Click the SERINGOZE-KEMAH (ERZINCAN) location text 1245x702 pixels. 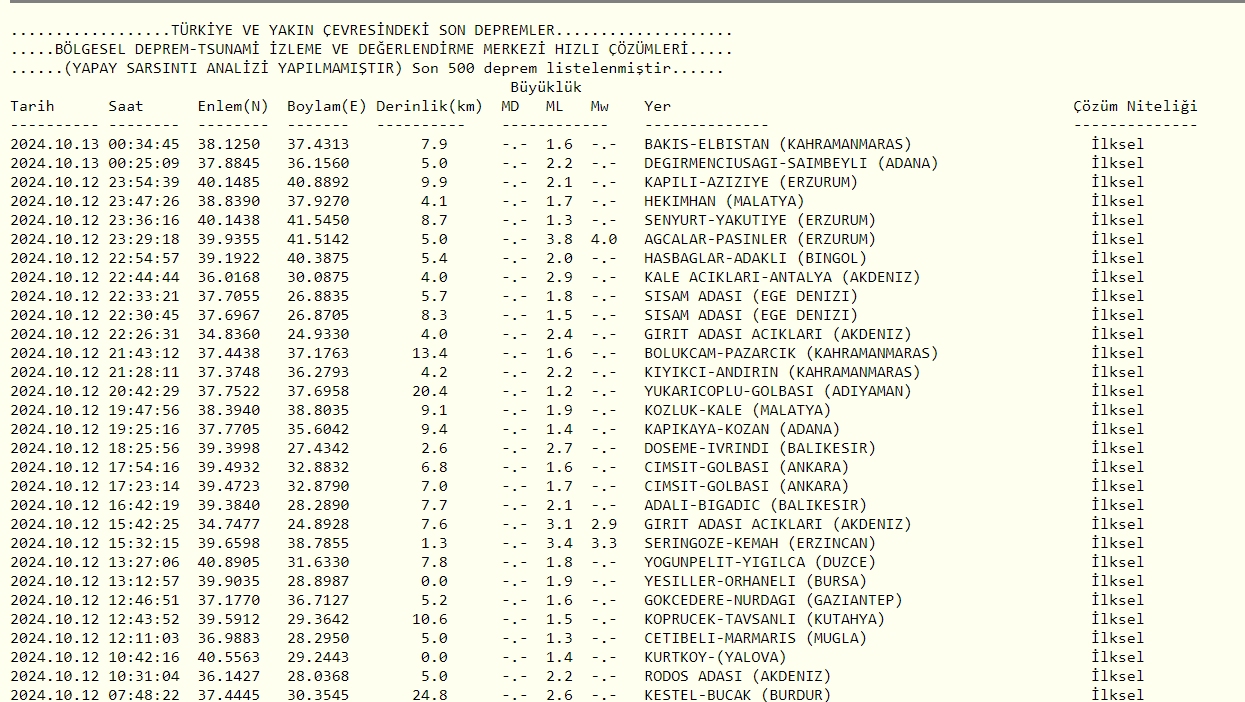click(x=759, y=543)
